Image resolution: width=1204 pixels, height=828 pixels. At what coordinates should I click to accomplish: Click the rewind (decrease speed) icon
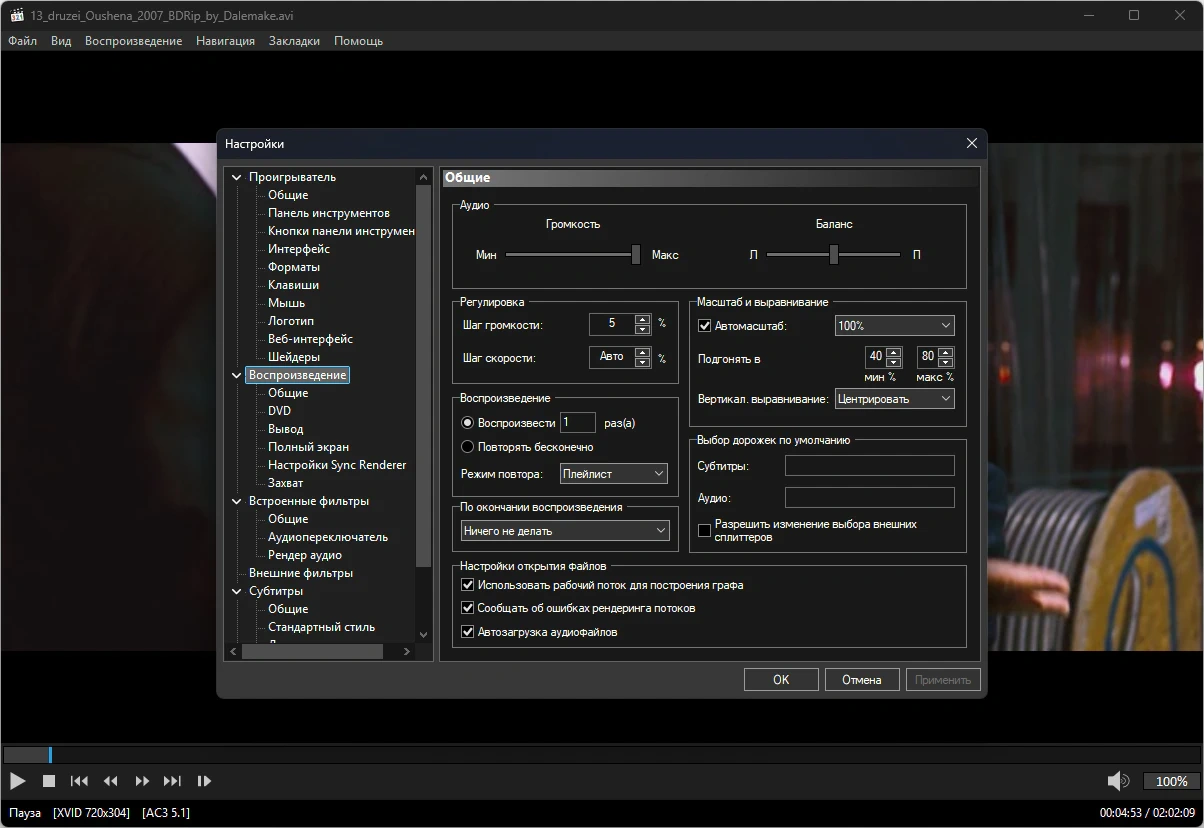click(x=111, y=781)
